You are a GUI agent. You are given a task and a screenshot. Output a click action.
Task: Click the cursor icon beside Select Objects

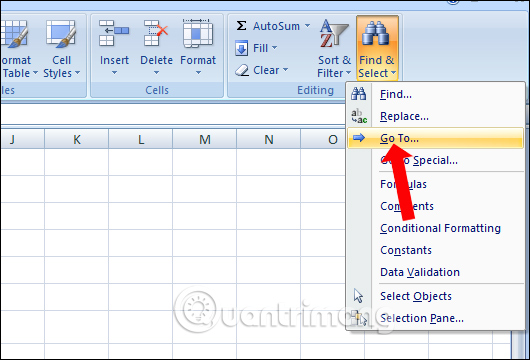(x=358, y=296)
